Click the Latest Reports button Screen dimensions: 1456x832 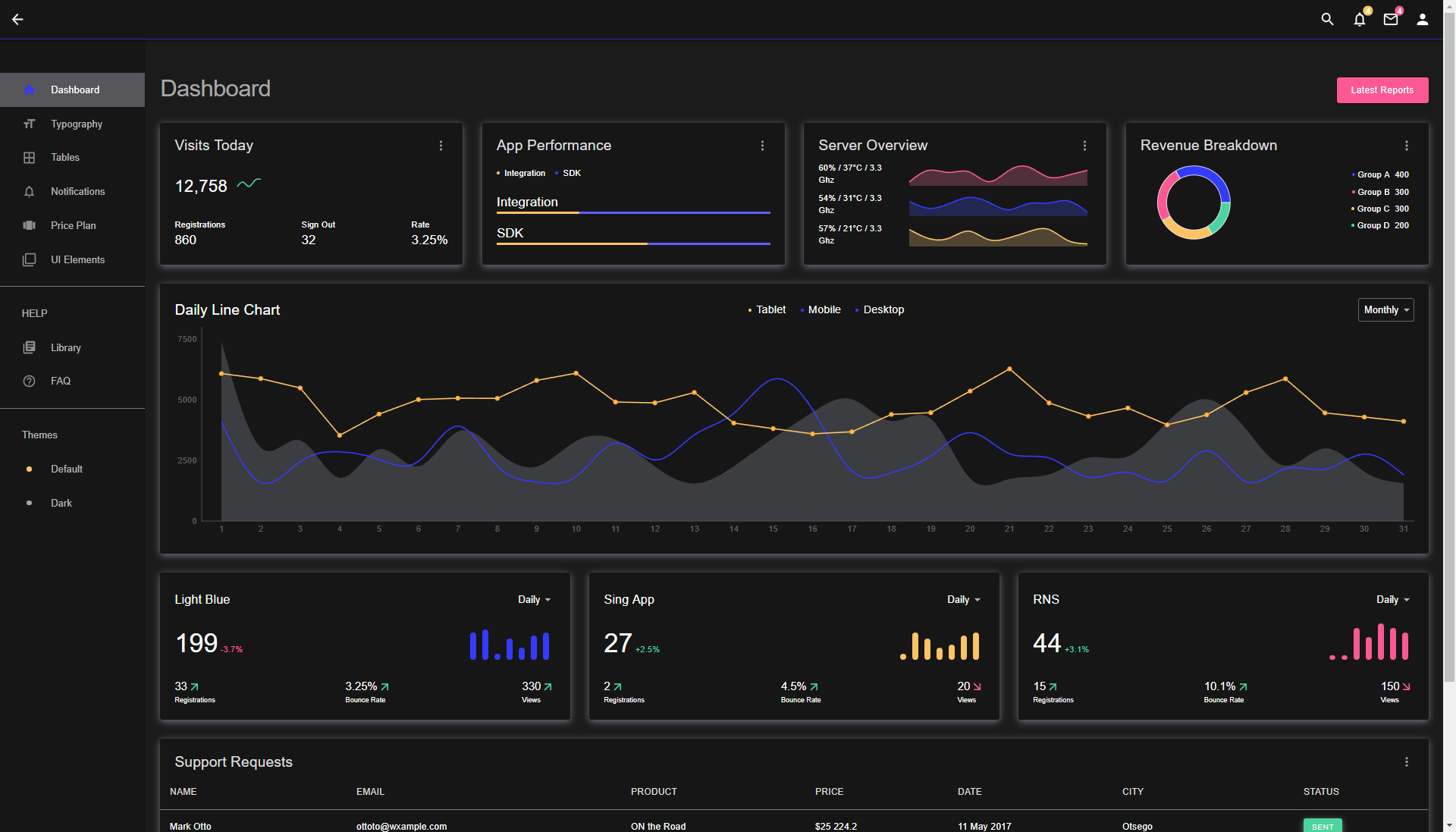click(1382, 89)
